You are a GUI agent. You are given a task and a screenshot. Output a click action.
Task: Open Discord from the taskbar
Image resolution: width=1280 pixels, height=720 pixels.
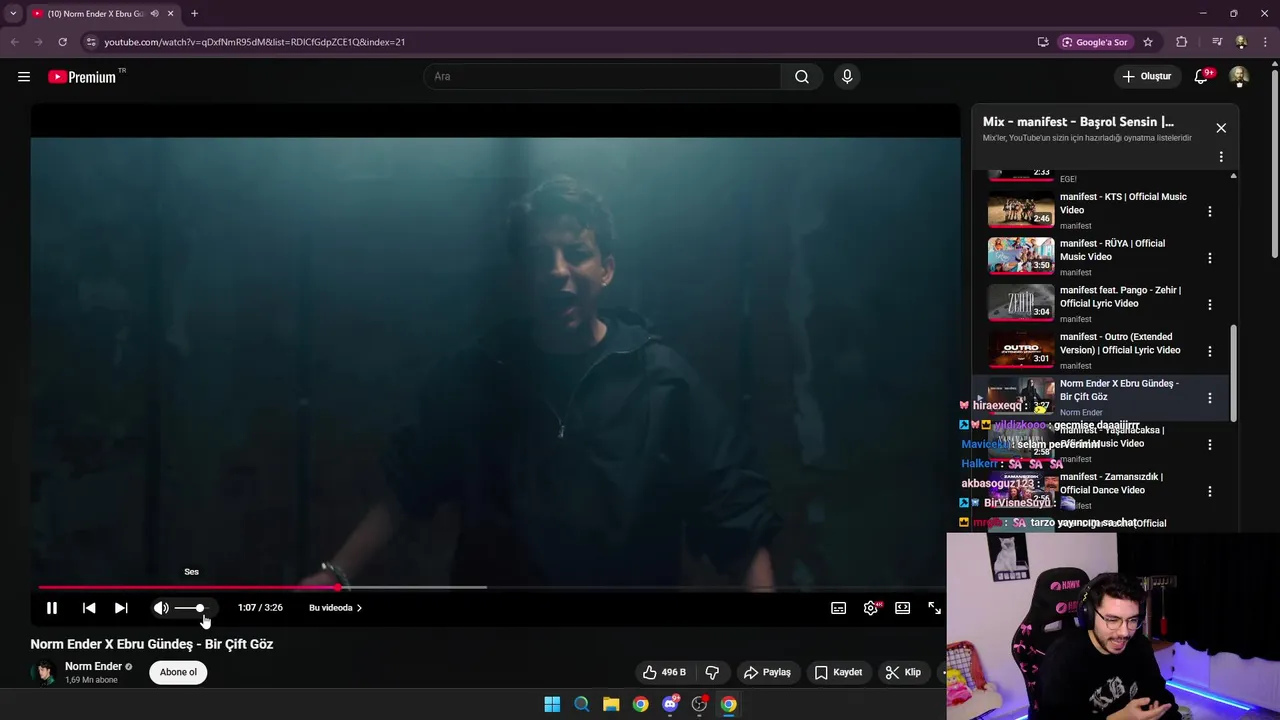(x=670, y=705)
